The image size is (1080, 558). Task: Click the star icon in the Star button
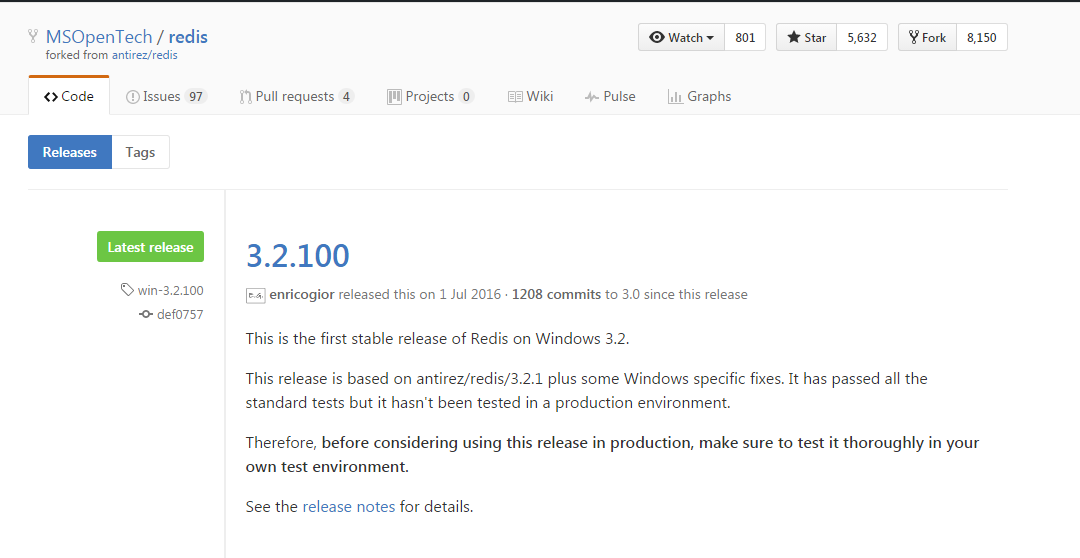pos(793,37)
